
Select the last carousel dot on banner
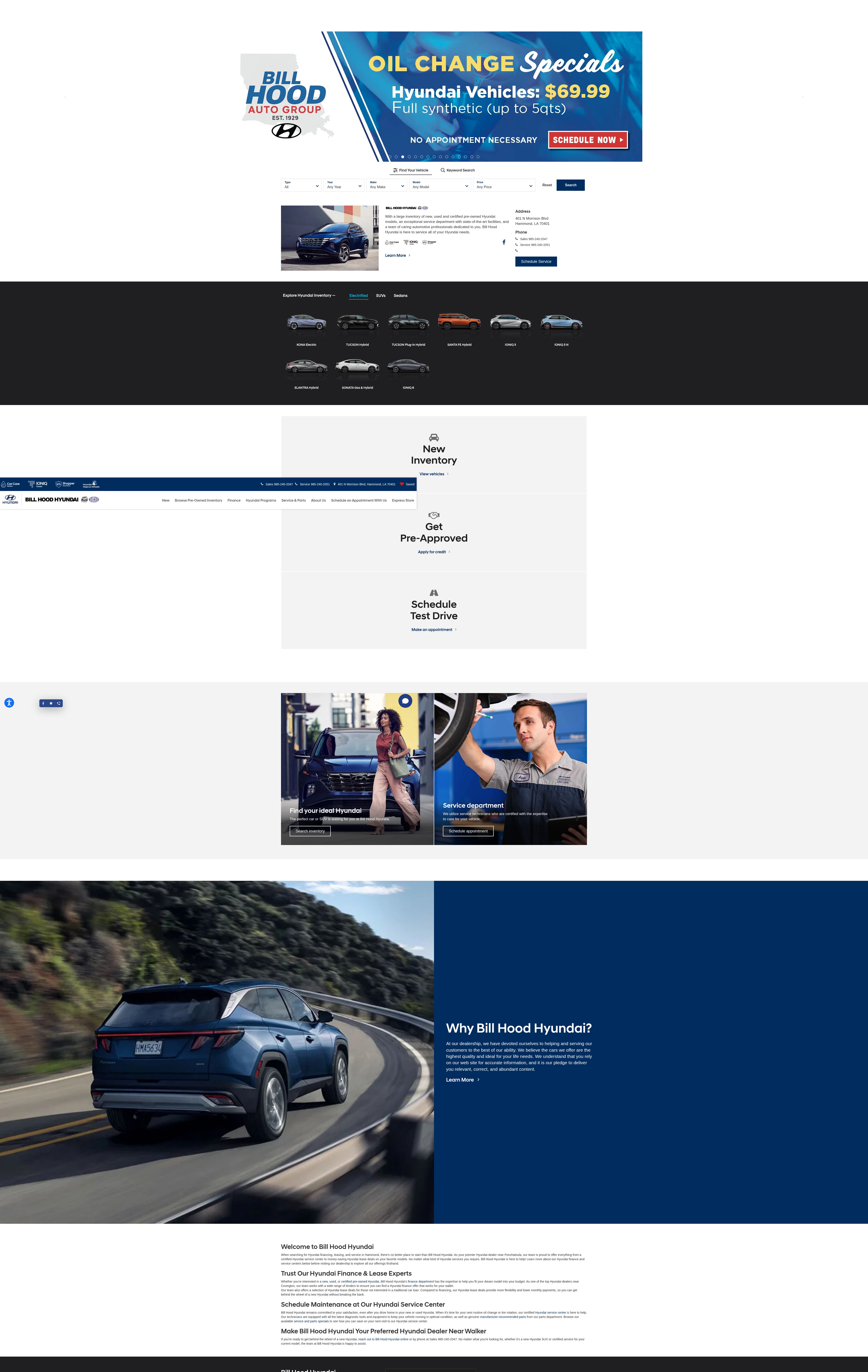(478, 157)
